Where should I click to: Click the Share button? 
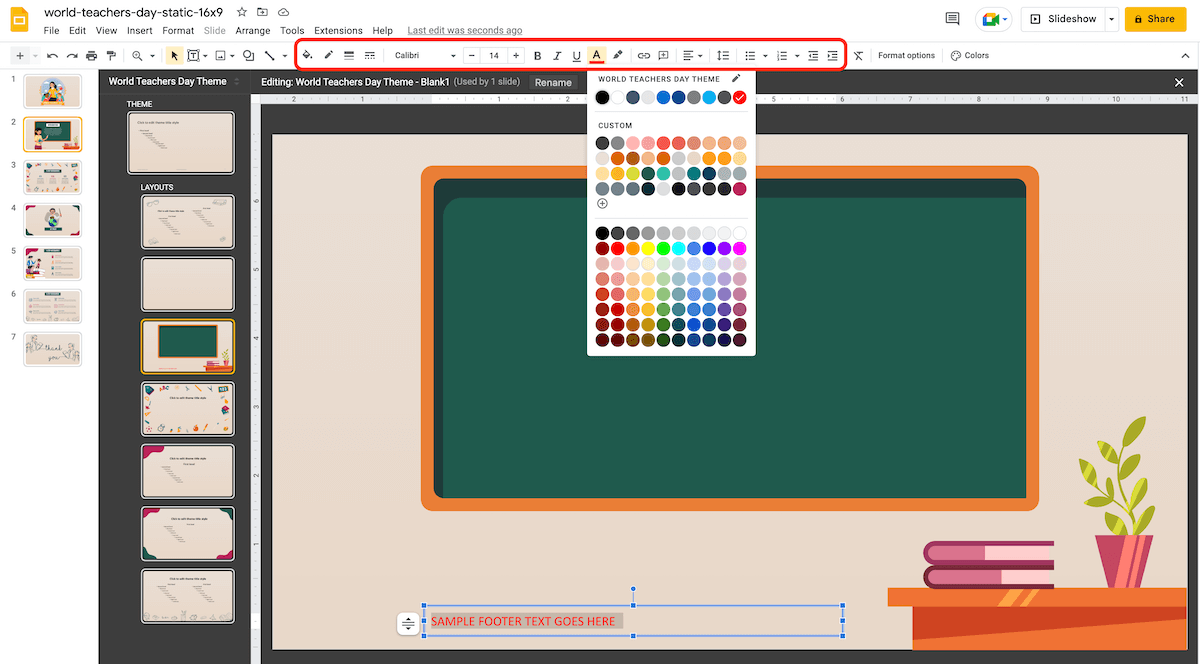click(1155, 19)
